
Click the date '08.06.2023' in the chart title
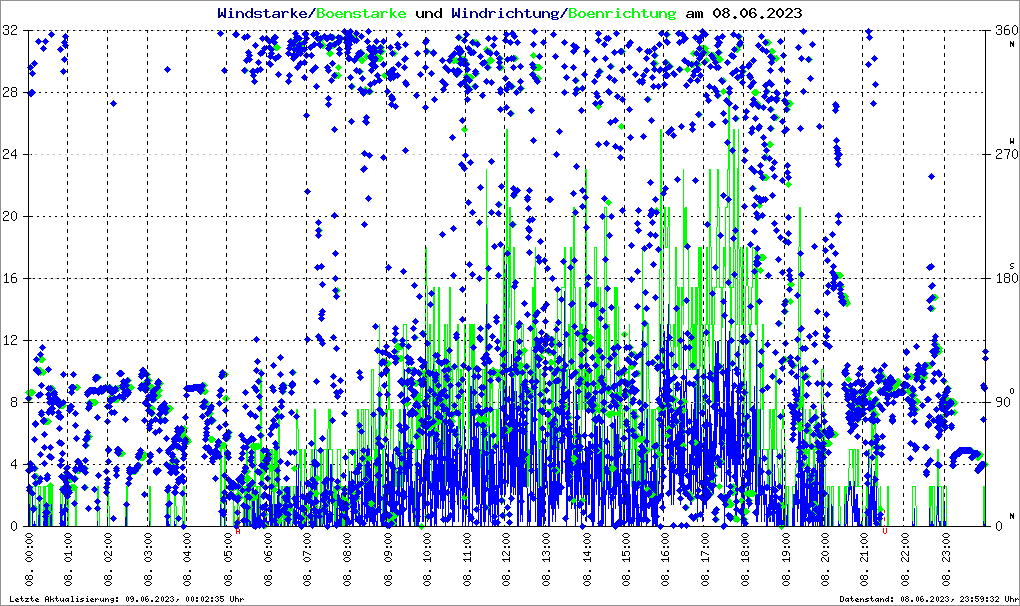757,13
